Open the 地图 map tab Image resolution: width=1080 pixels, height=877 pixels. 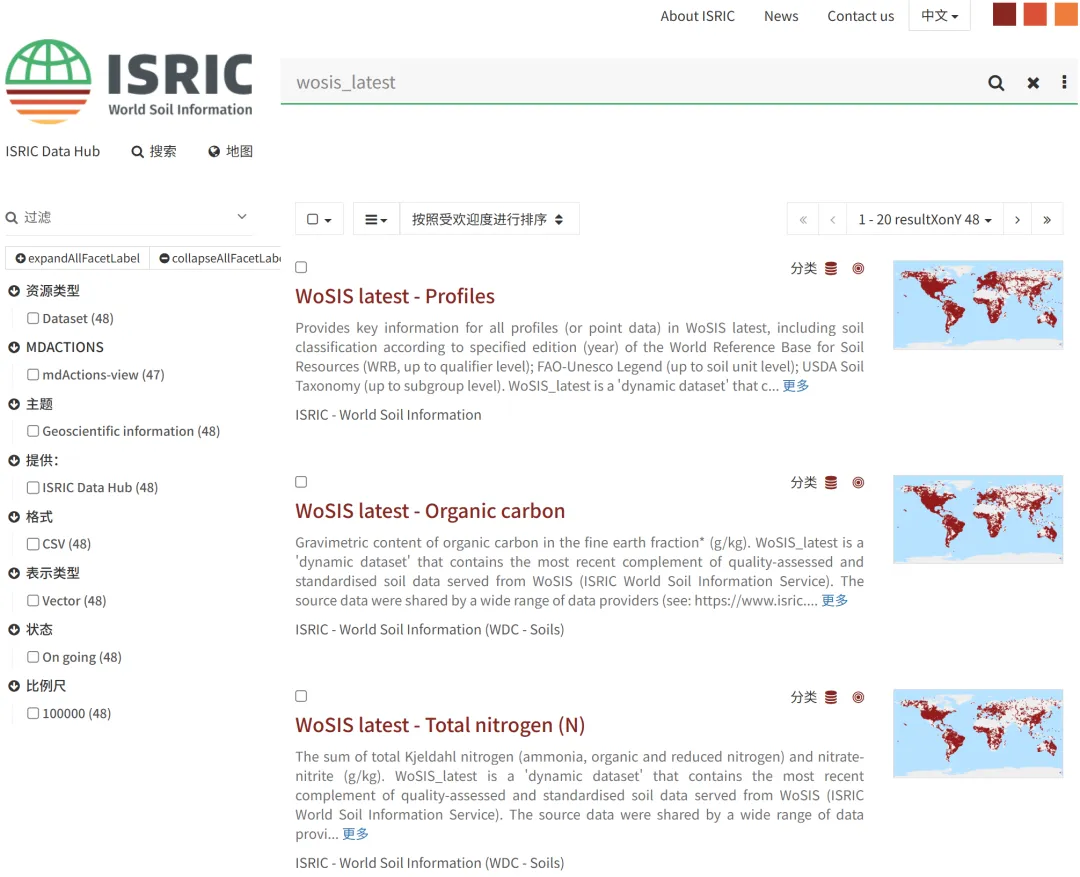231,152
